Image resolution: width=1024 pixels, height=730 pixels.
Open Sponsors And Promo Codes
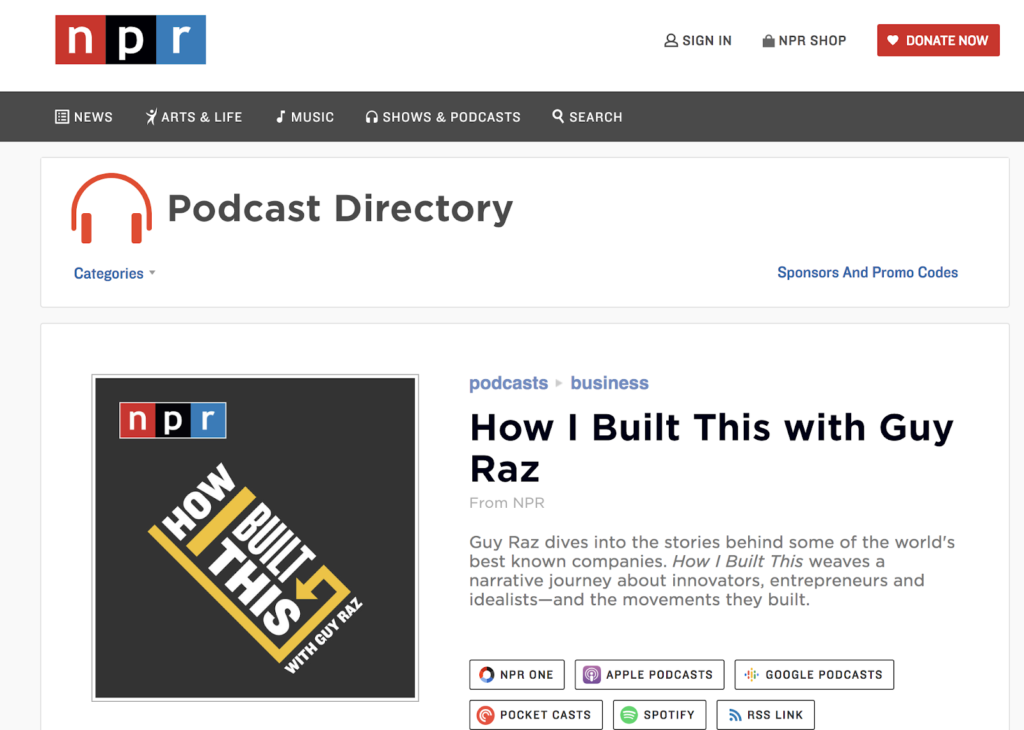[867, 272]
